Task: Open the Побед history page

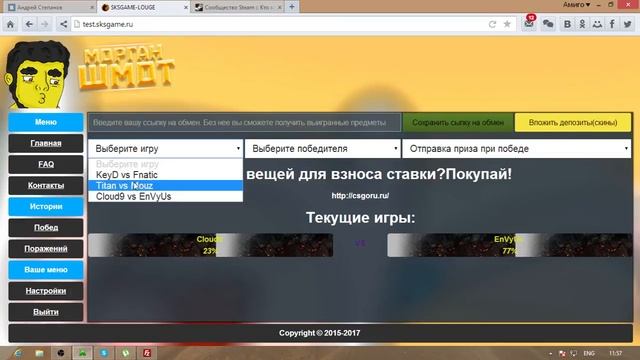Action: click(46, 228)
